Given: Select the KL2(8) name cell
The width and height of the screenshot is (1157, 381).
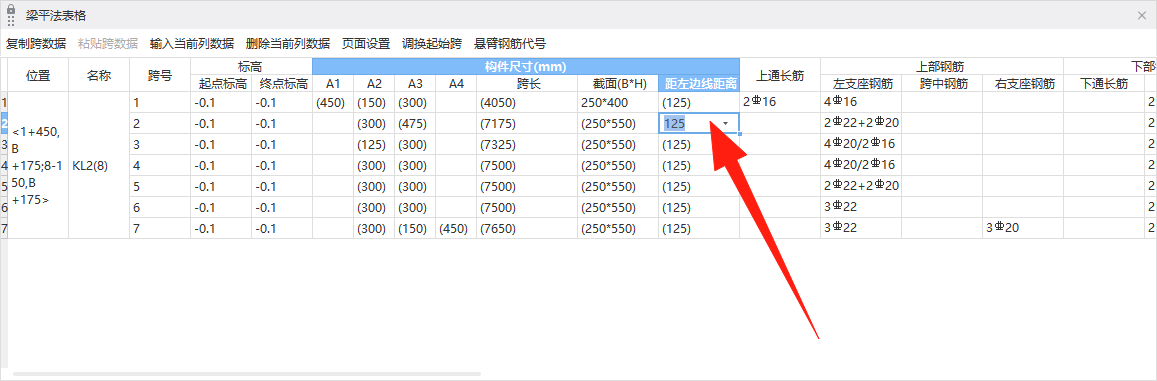Looking at the screenshot, I should [99, 166].
